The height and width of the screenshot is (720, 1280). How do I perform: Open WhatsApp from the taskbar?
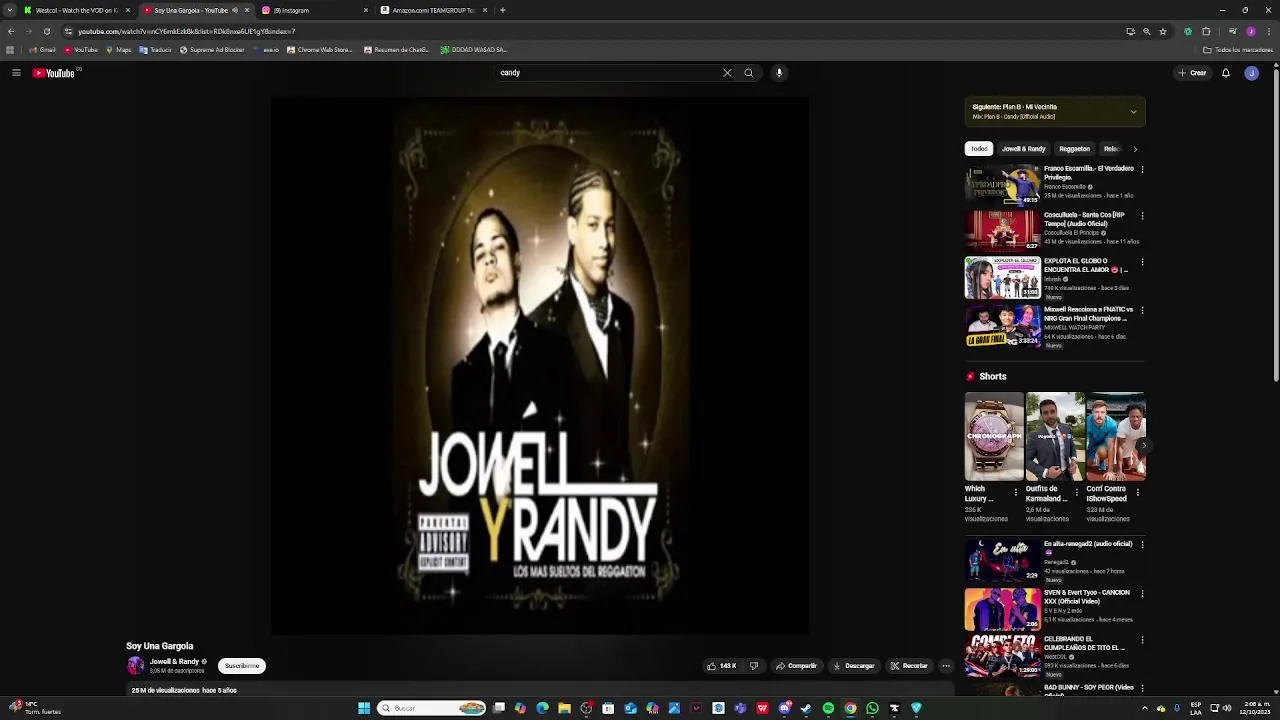[x=872, y=708]
